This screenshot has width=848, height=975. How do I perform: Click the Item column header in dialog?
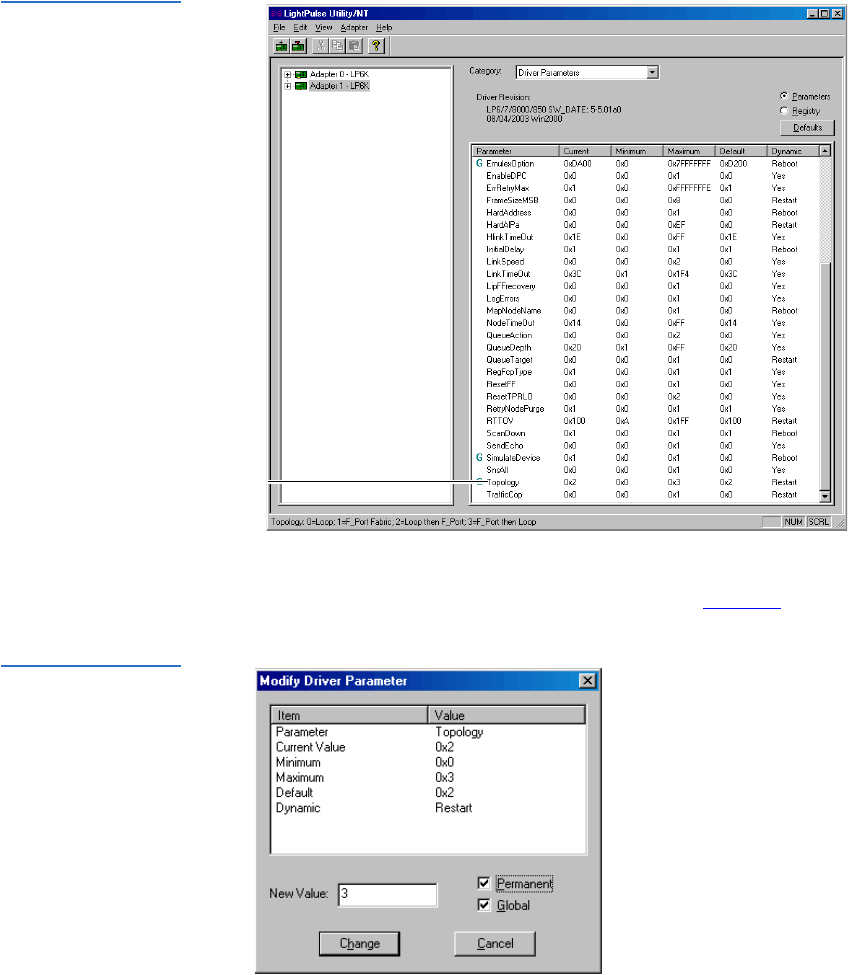click(x=349, y=715)
